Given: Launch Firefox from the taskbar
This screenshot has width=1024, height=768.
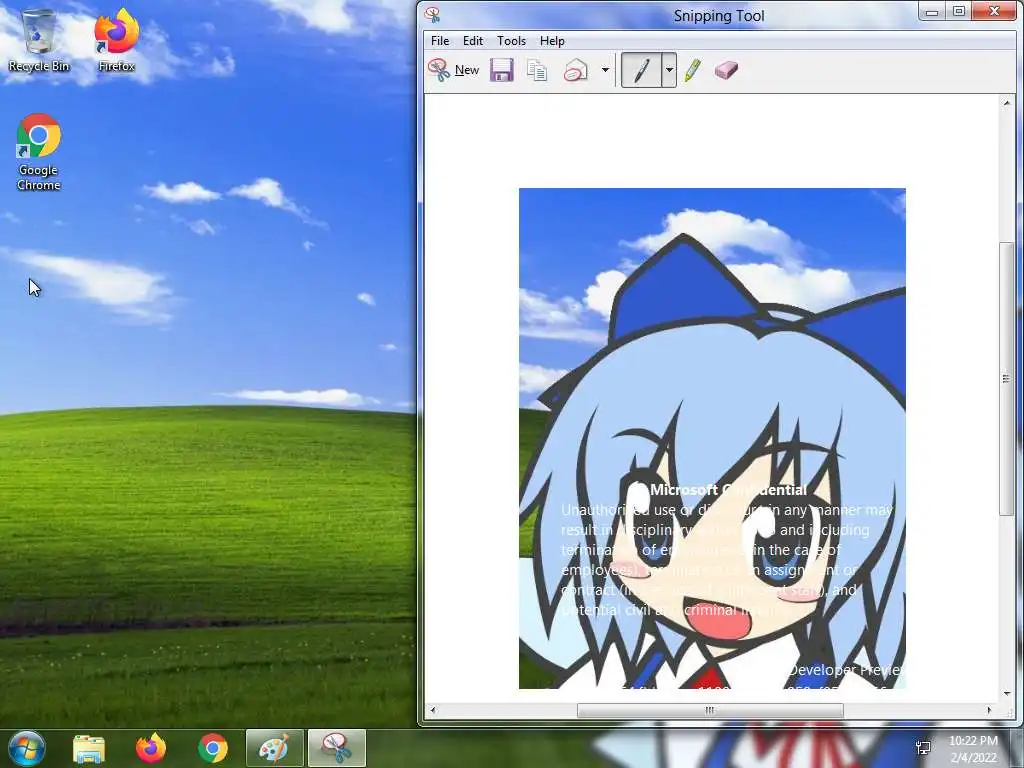Looking at the screenshot, I should click(151, 748).
